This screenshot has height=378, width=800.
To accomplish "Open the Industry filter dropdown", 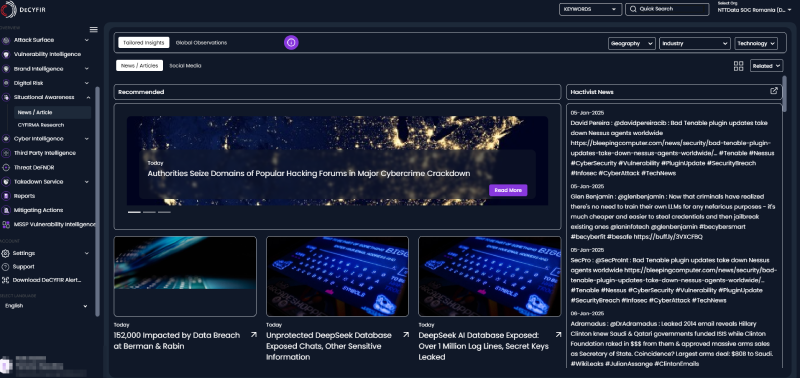I will click(694, 43).
